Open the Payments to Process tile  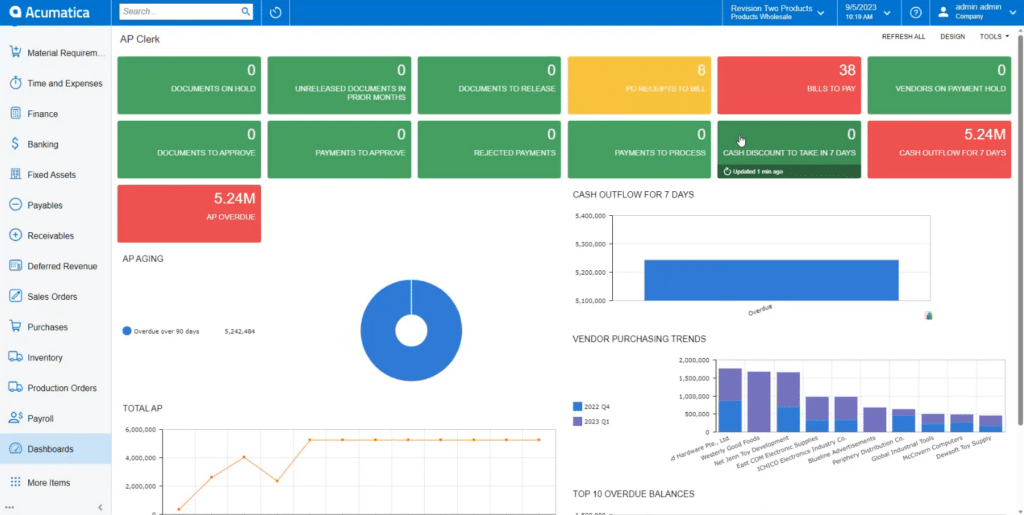[639, 149]
